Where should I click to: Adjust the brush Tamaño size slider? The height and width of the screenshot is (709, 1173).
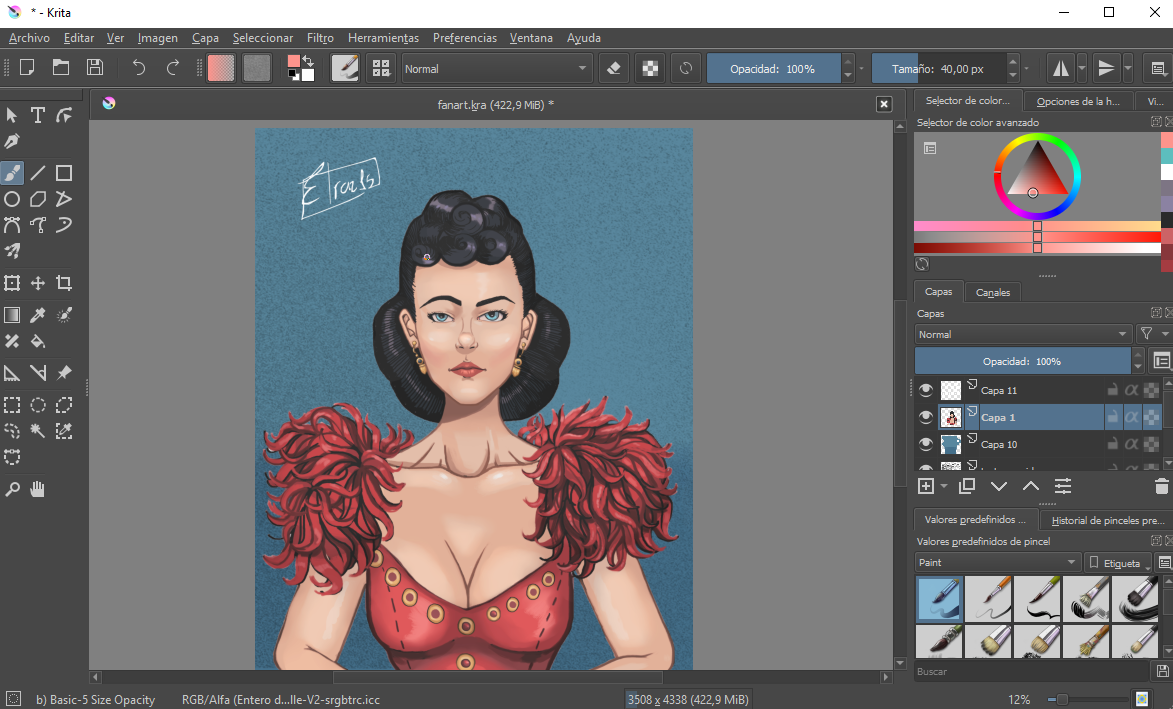[939, 69]
